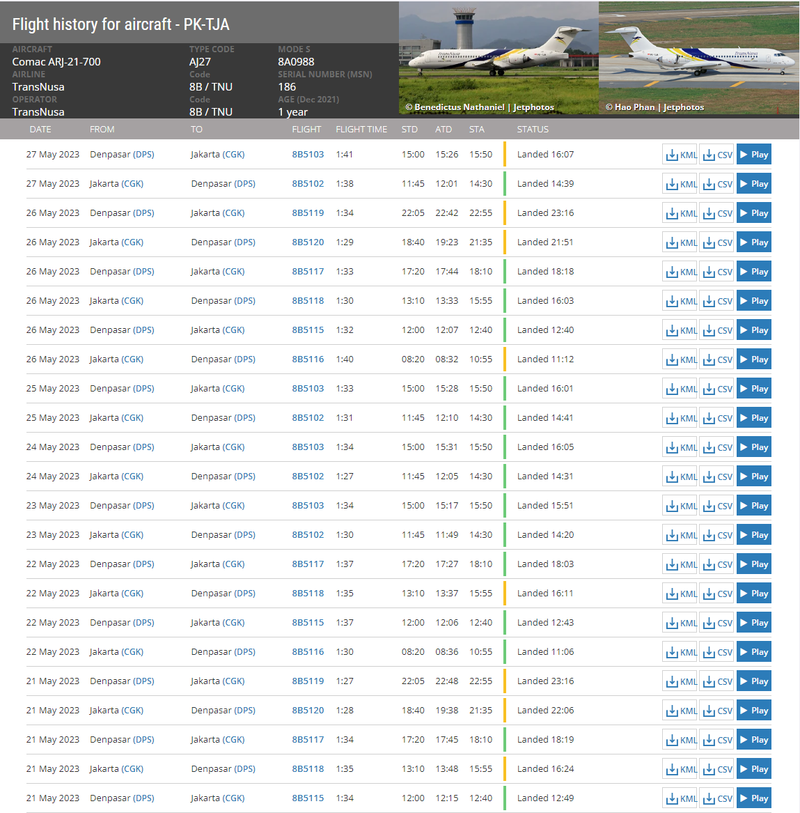Click the STATUS column header
800x813 pixels.
[532, 130]
